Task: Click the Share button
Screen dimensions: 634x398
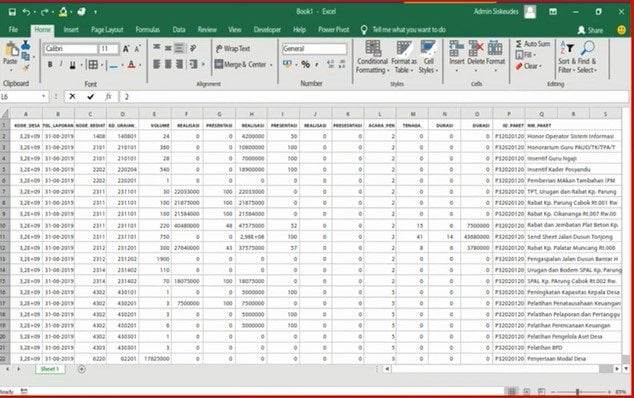Action: 591,30
